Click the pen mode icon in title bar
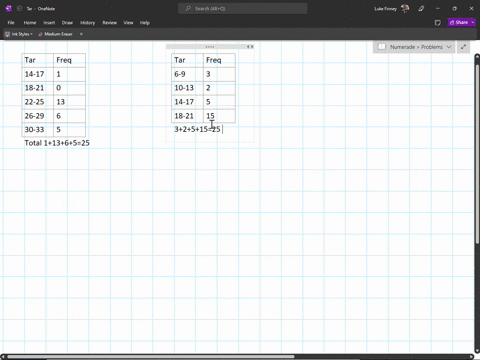 pos(421,9)
